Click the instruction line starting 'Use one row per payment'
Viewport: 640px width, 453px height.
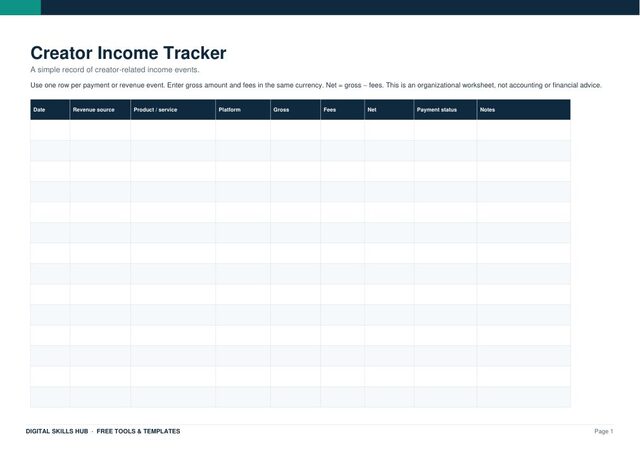pyautogui.click(x=316, y=85)
